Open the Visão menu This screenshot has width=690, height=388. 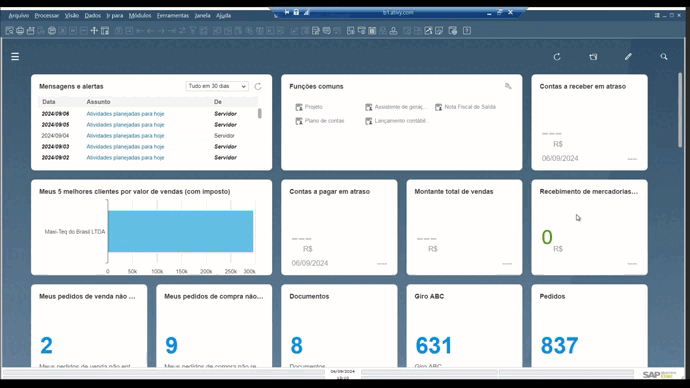tap(72, 15)
